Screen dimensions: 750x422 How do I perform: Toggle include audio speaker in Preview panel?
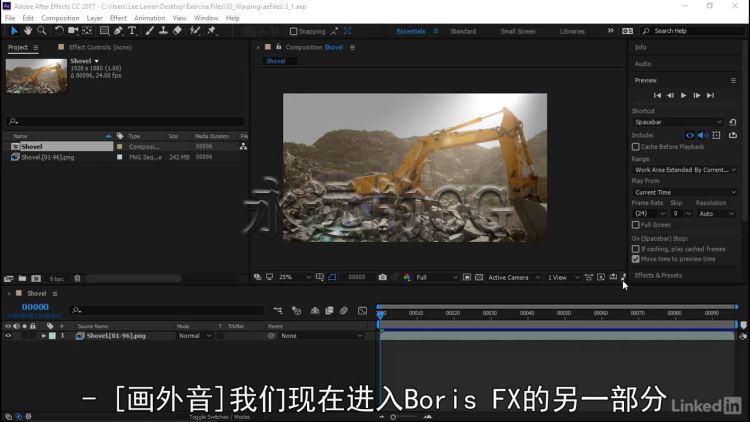click(703, 135)
